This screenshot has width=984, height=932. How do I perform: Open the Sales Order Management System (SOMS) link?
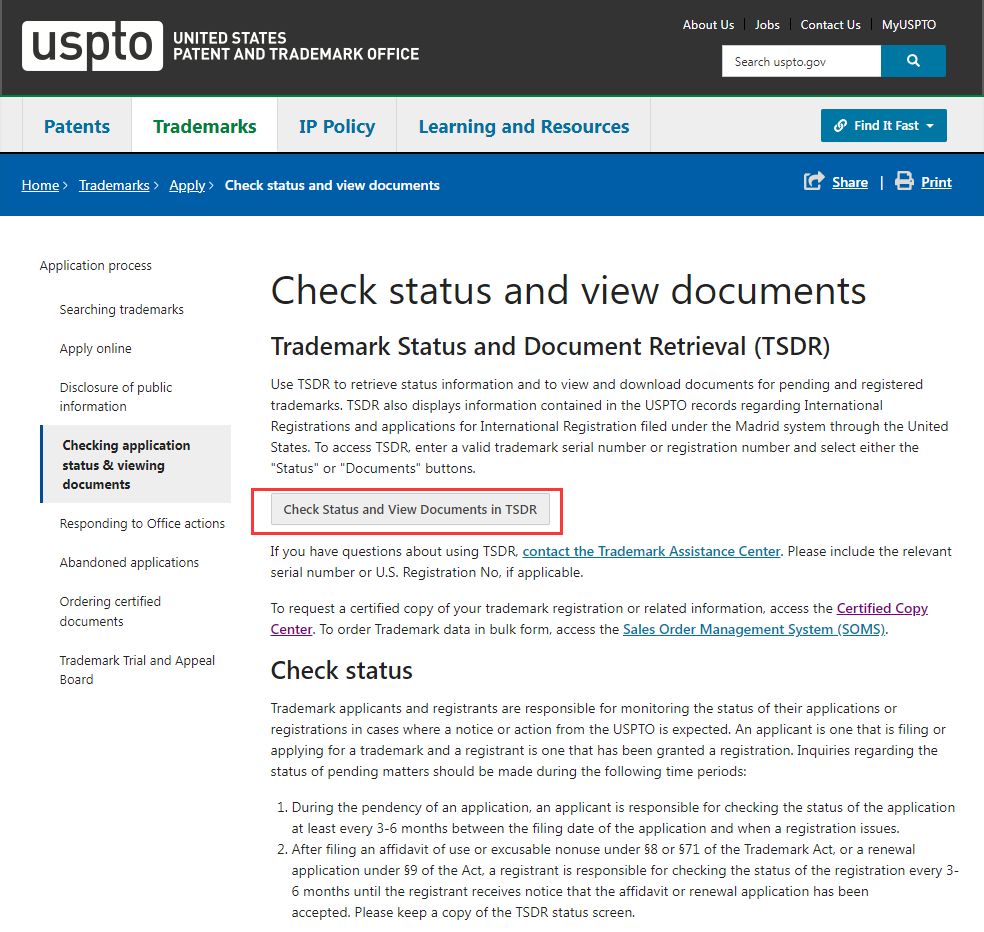coord(754,629)
